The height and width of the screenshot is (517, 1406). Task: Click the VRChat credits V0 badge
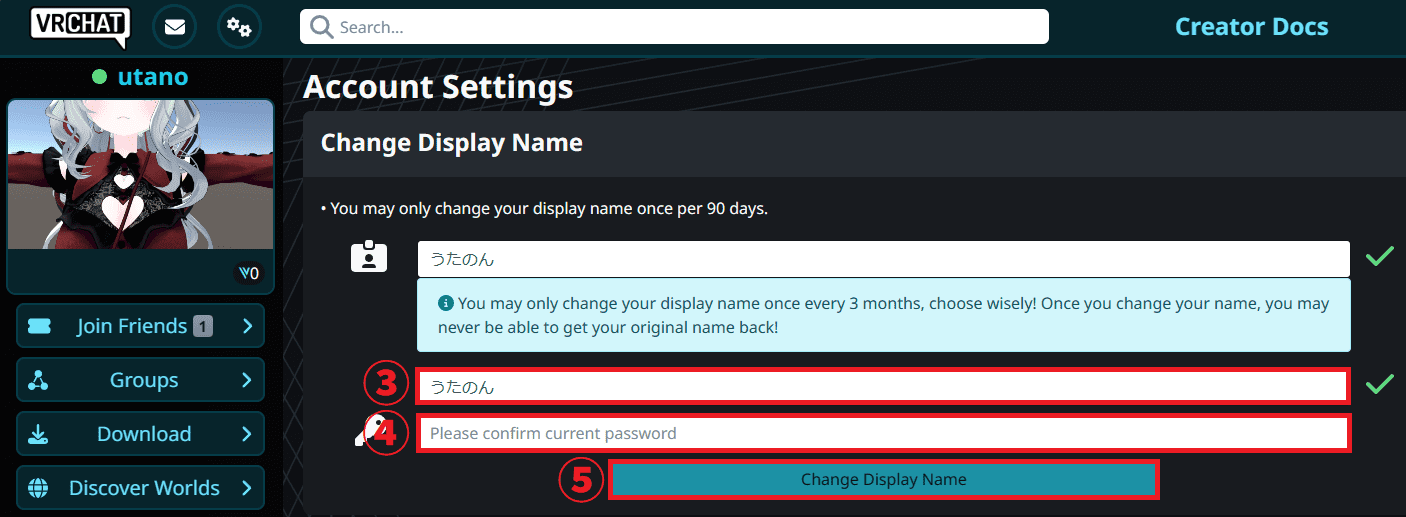click(247, 273)
